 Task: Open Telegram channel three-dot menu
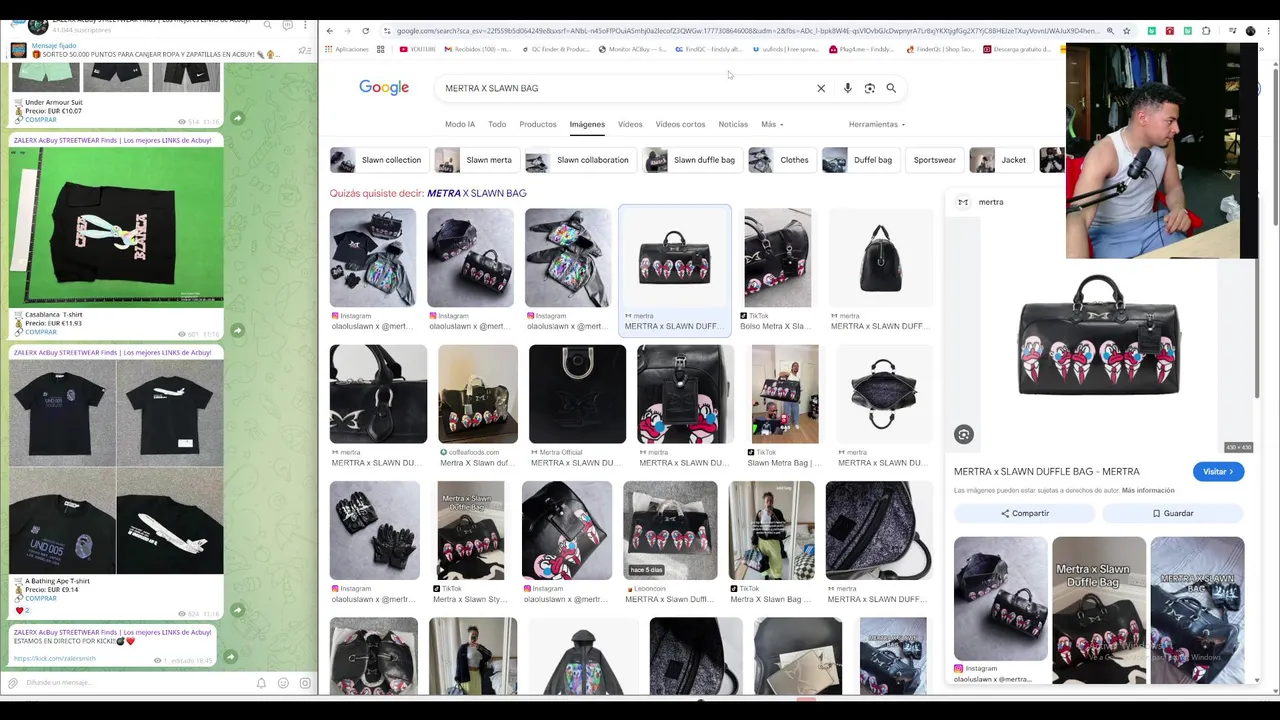(306, 25)
